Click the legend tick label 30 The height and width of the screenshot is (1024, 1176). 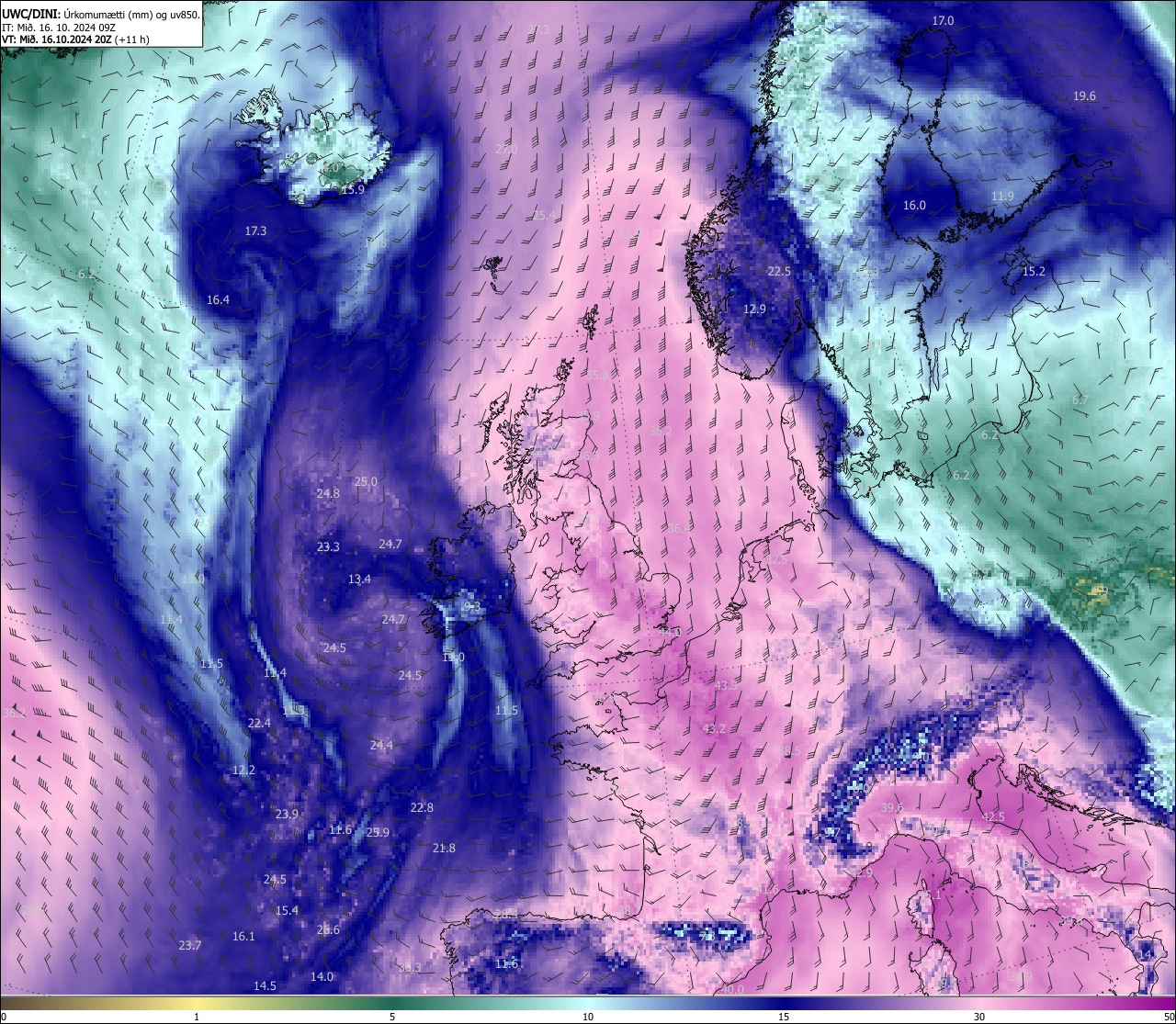tap(979, 1017)
